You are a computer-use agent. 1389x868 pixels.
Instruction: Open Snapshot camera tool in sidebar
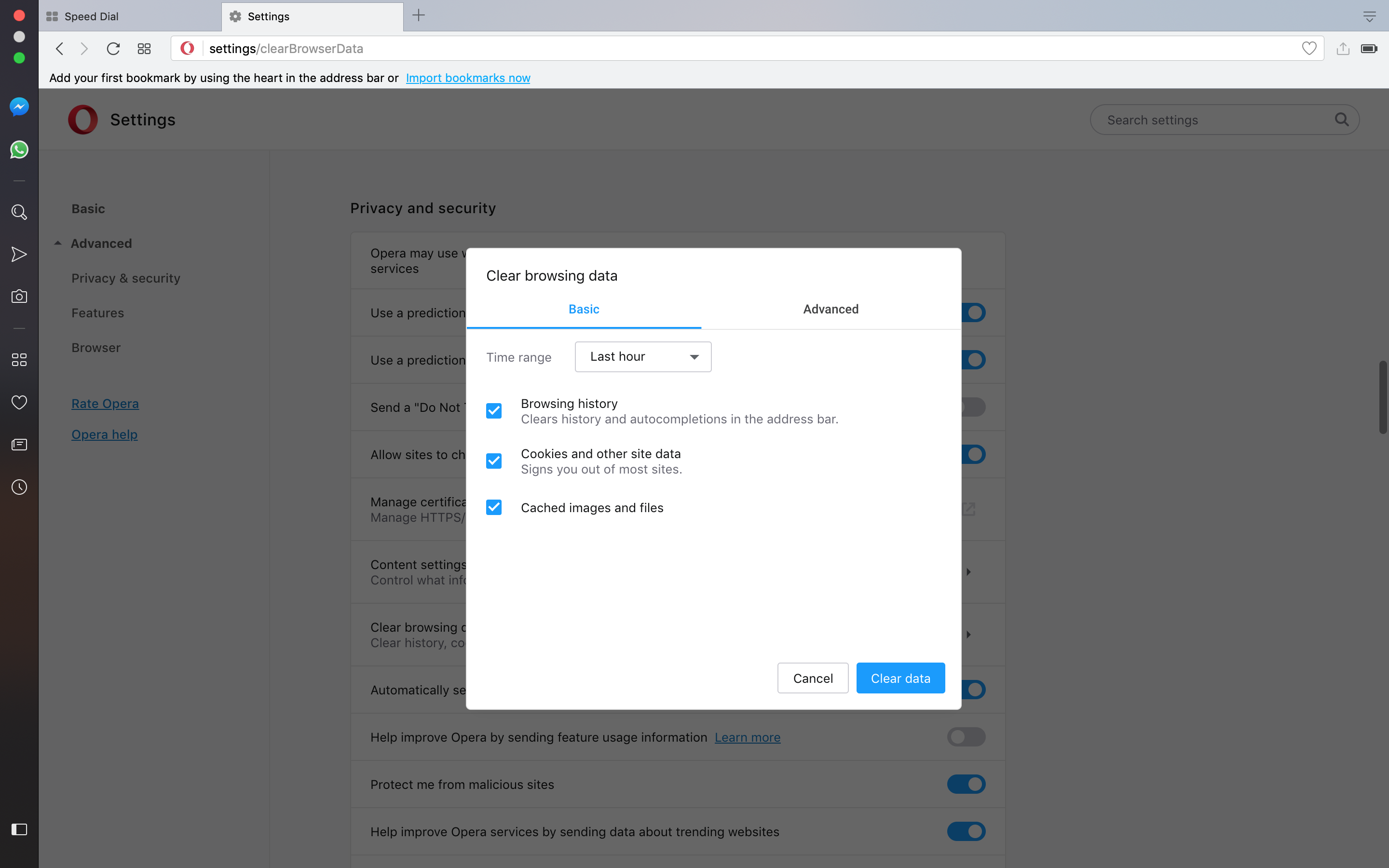pyautogui.click(x=19, y=297)
